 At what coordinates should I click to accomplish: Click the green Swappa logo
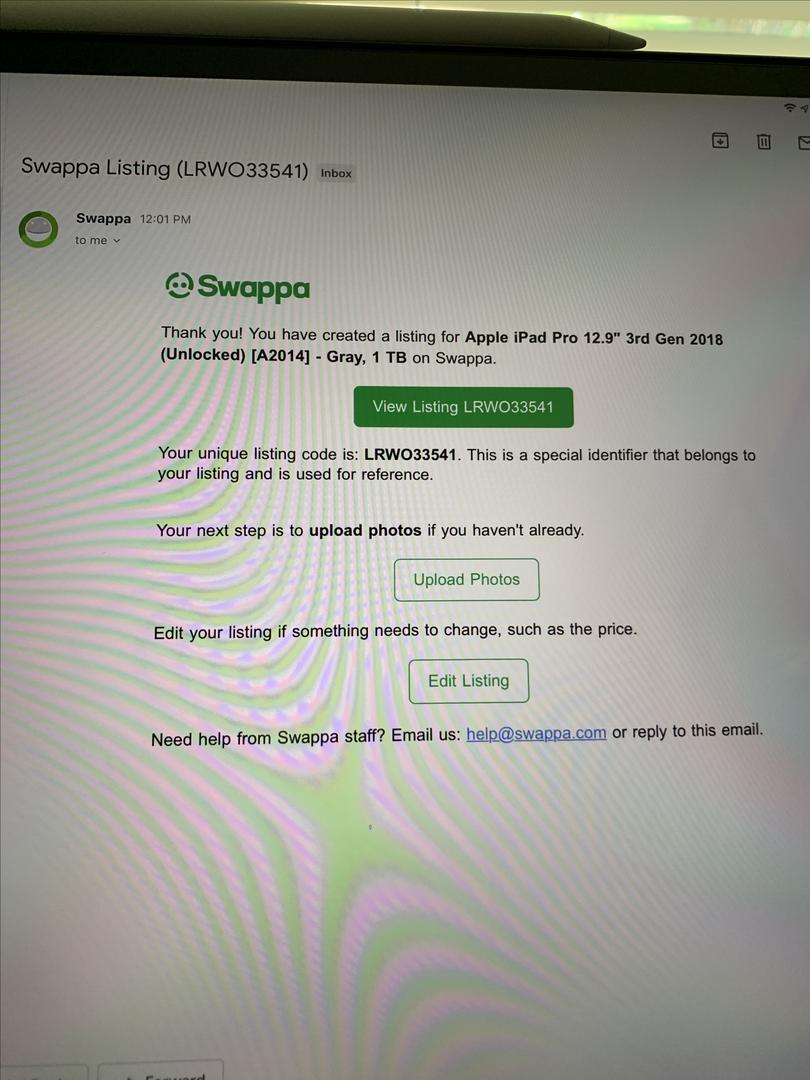pos(238,287)
